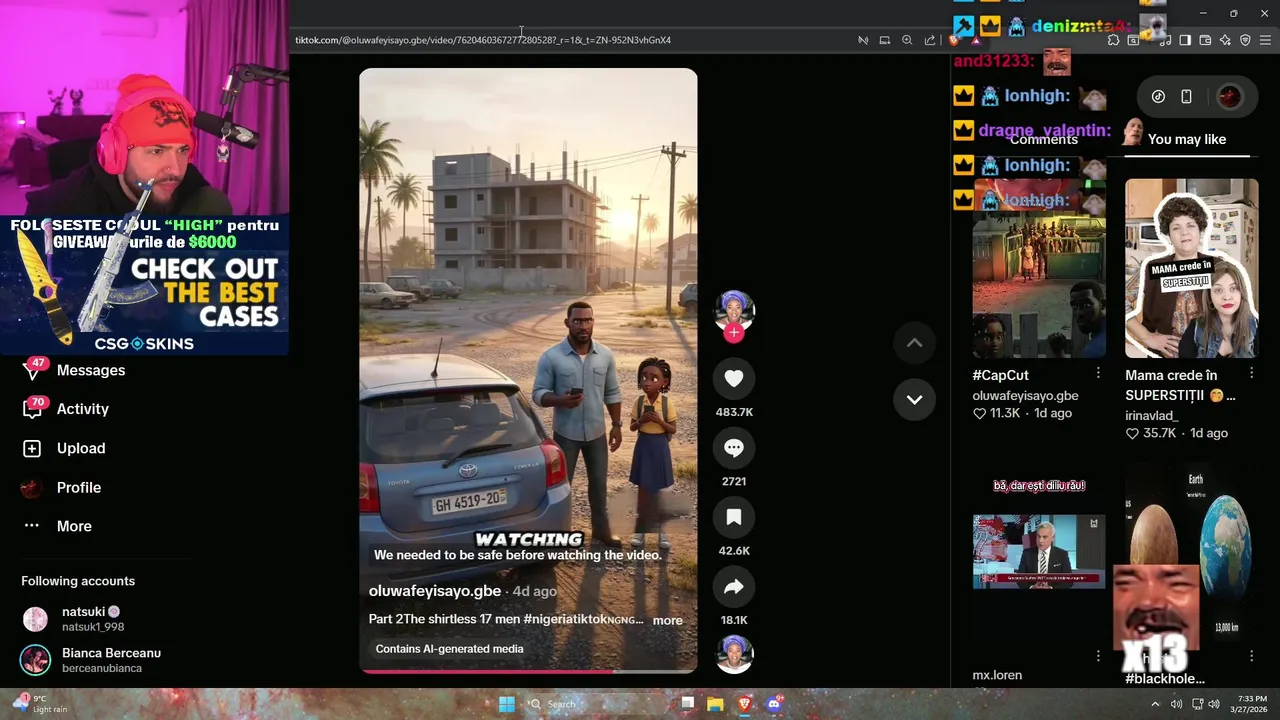Open oluwafeyisayo.gbe profile link under video
The width and height of the screenshot is (1280, 720).
coord(434,591)
